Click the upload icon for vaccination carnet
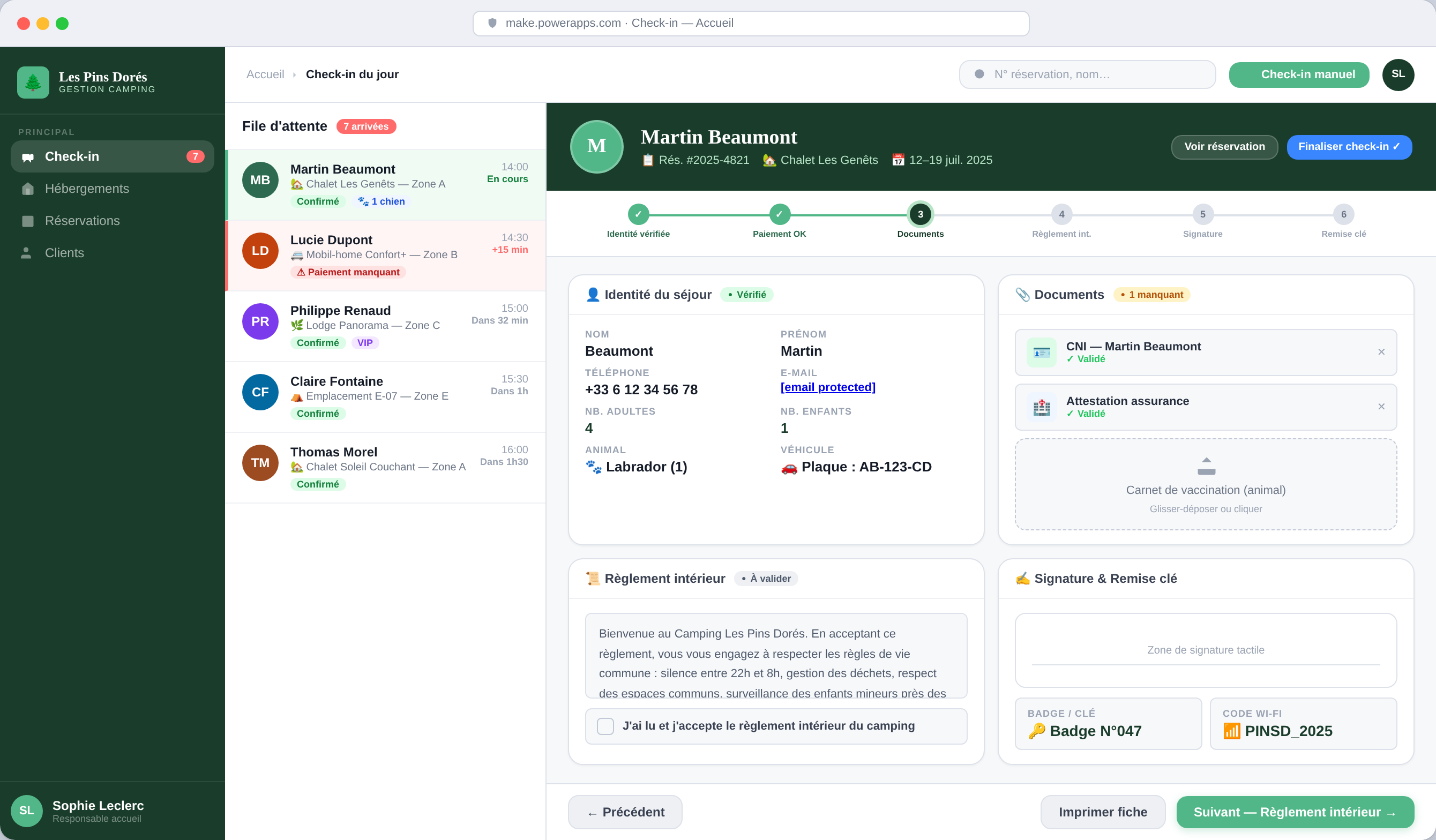This screenshot has width=1436, height=840. (1206, 466)
